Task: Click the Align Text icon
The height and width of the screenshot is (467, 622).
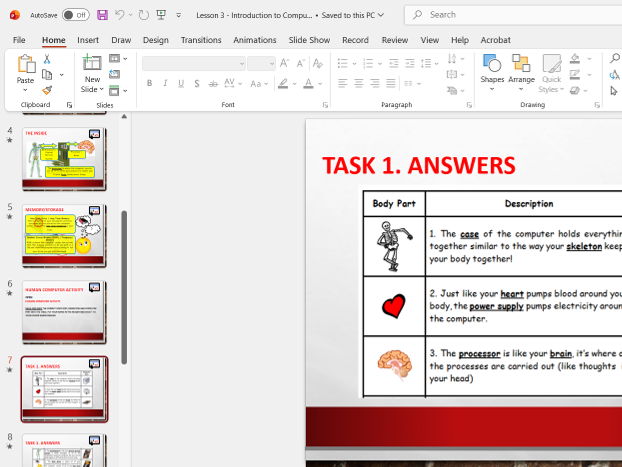Action: [452, 74]
